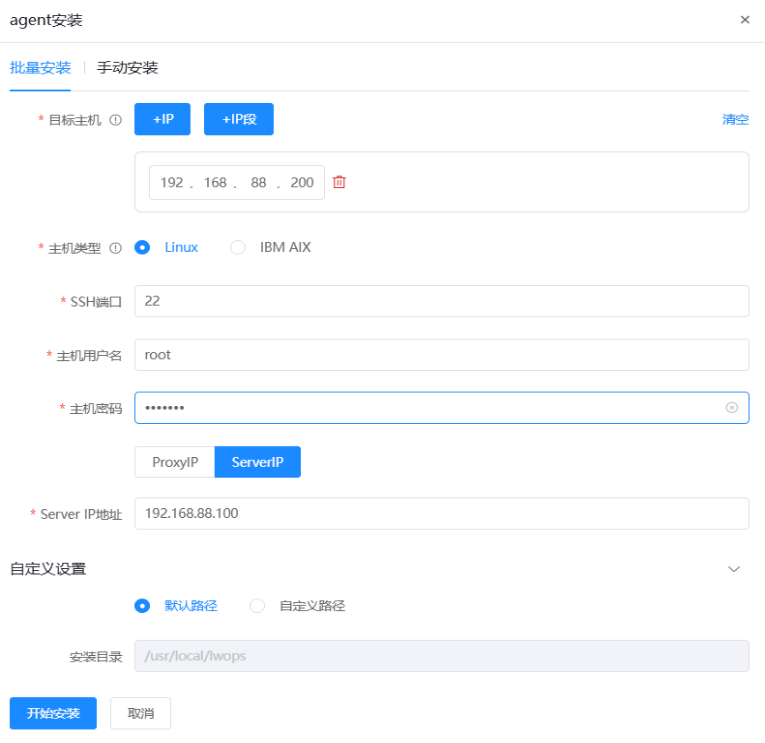Close the agent安装 dialog
The height and width of the screenshot is (743, 765).
tap(745, 20)
